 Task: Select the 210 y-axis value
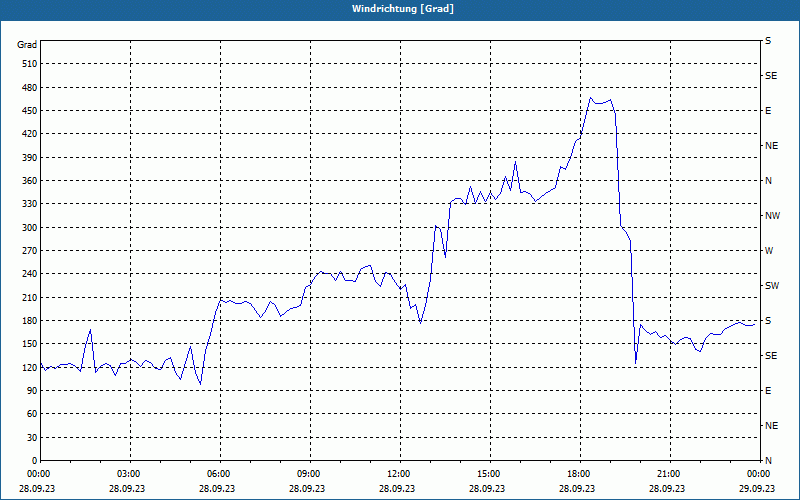click(x=30, y=297)
